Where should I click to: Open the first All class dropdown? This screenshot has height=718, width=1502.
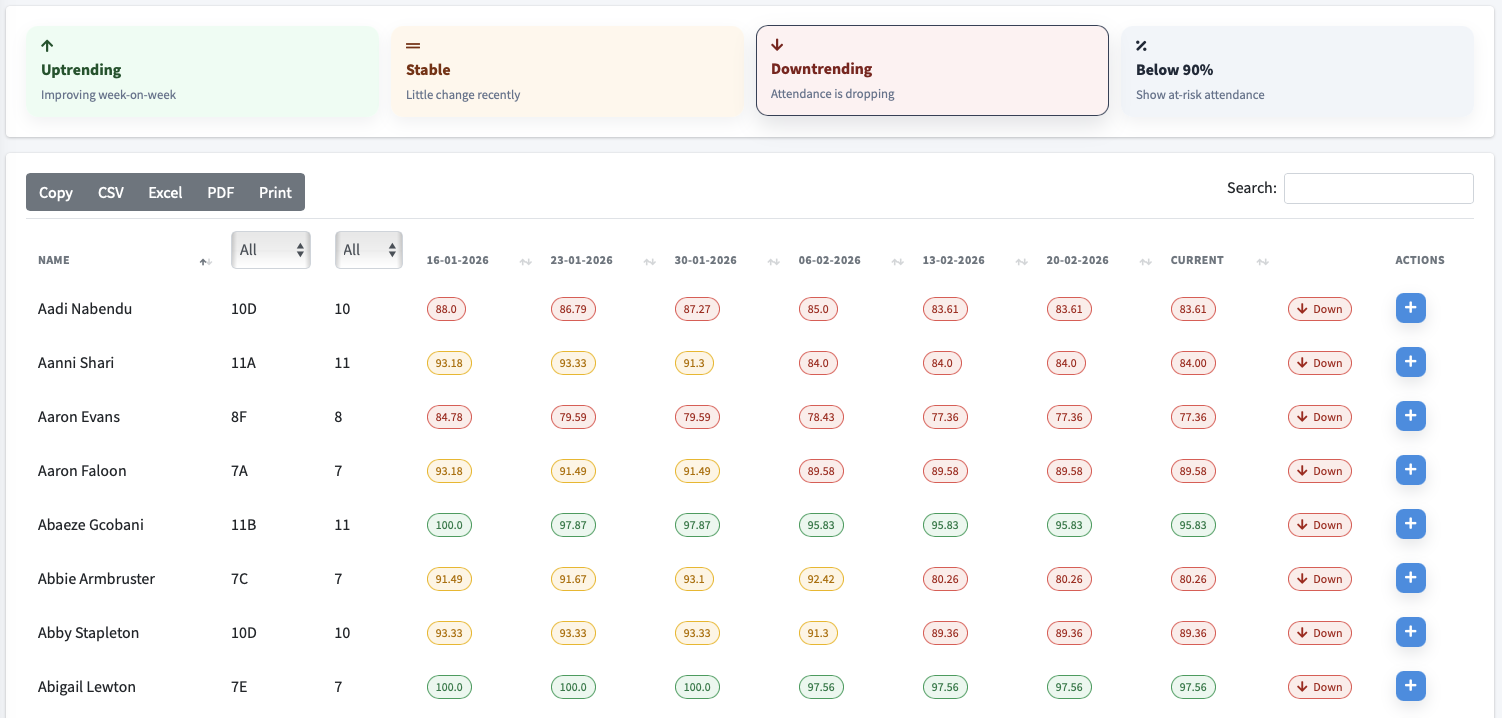point(270,248)
